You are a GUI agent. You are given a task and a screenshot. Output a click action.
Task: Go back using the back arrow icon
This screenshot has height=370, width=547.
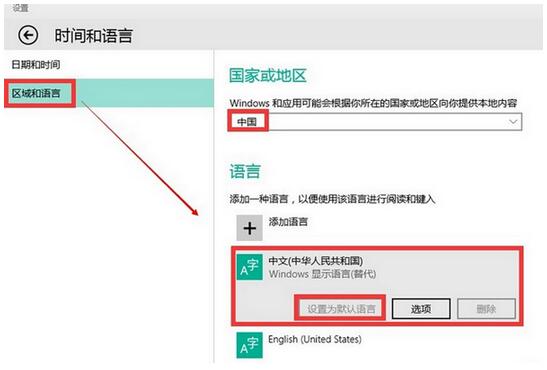point(28,35)
